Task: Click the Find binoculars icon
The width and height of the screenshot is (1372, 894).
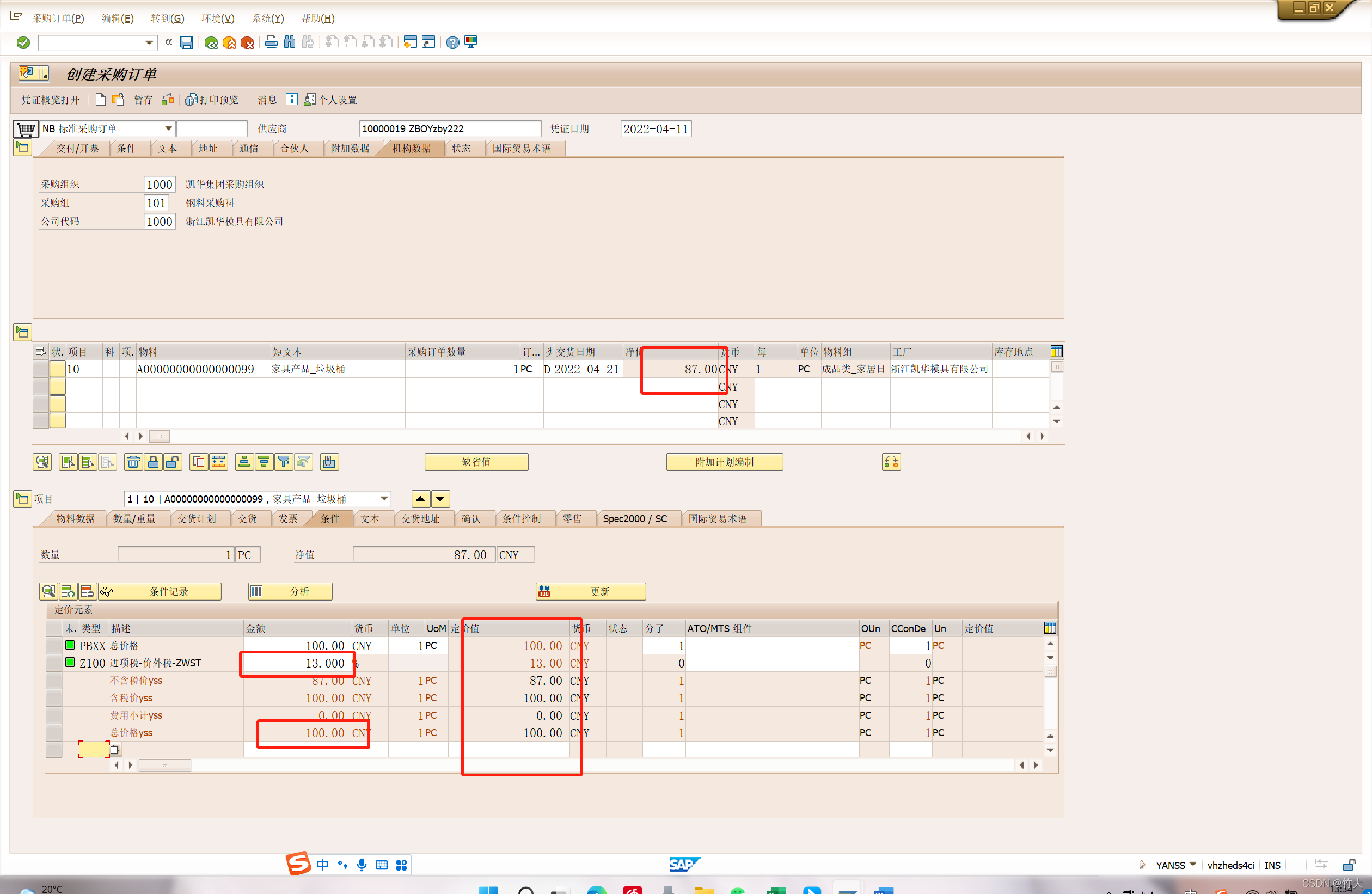Action: click(290, 42)
